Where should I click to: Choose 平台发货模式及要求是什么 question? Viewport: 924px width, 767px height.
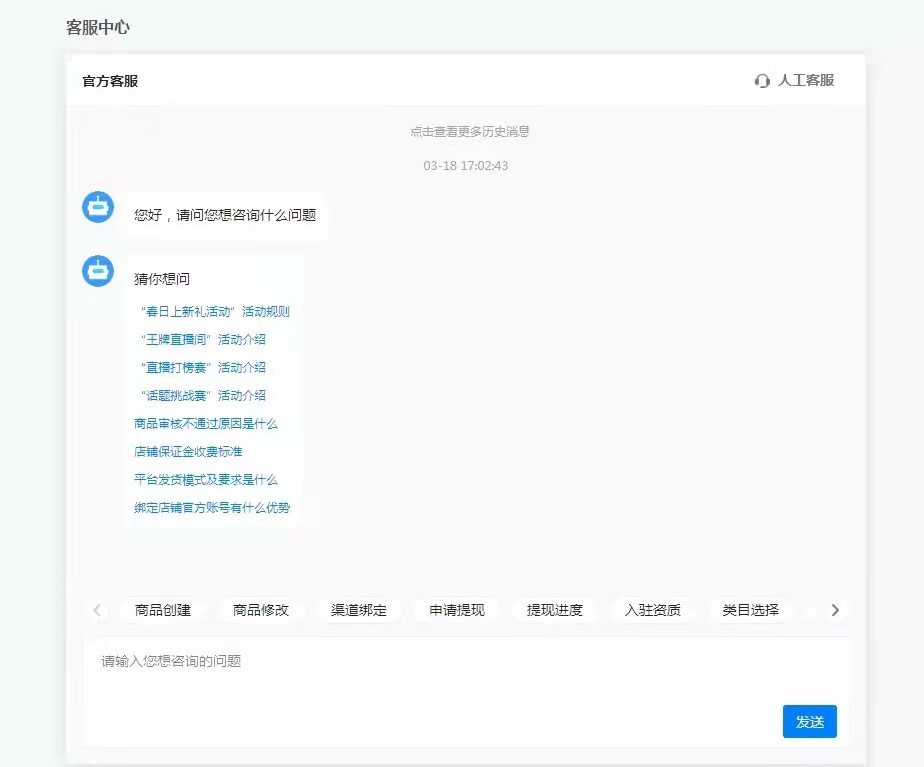206,480
